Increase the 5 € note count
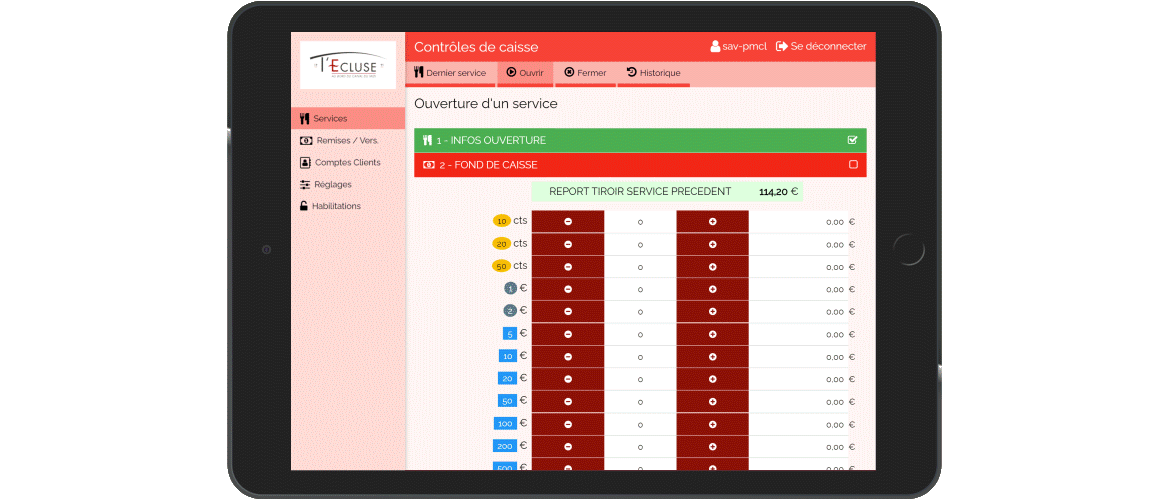The image size is (1170, 500). pyautogui.click(x=713, y=334)
